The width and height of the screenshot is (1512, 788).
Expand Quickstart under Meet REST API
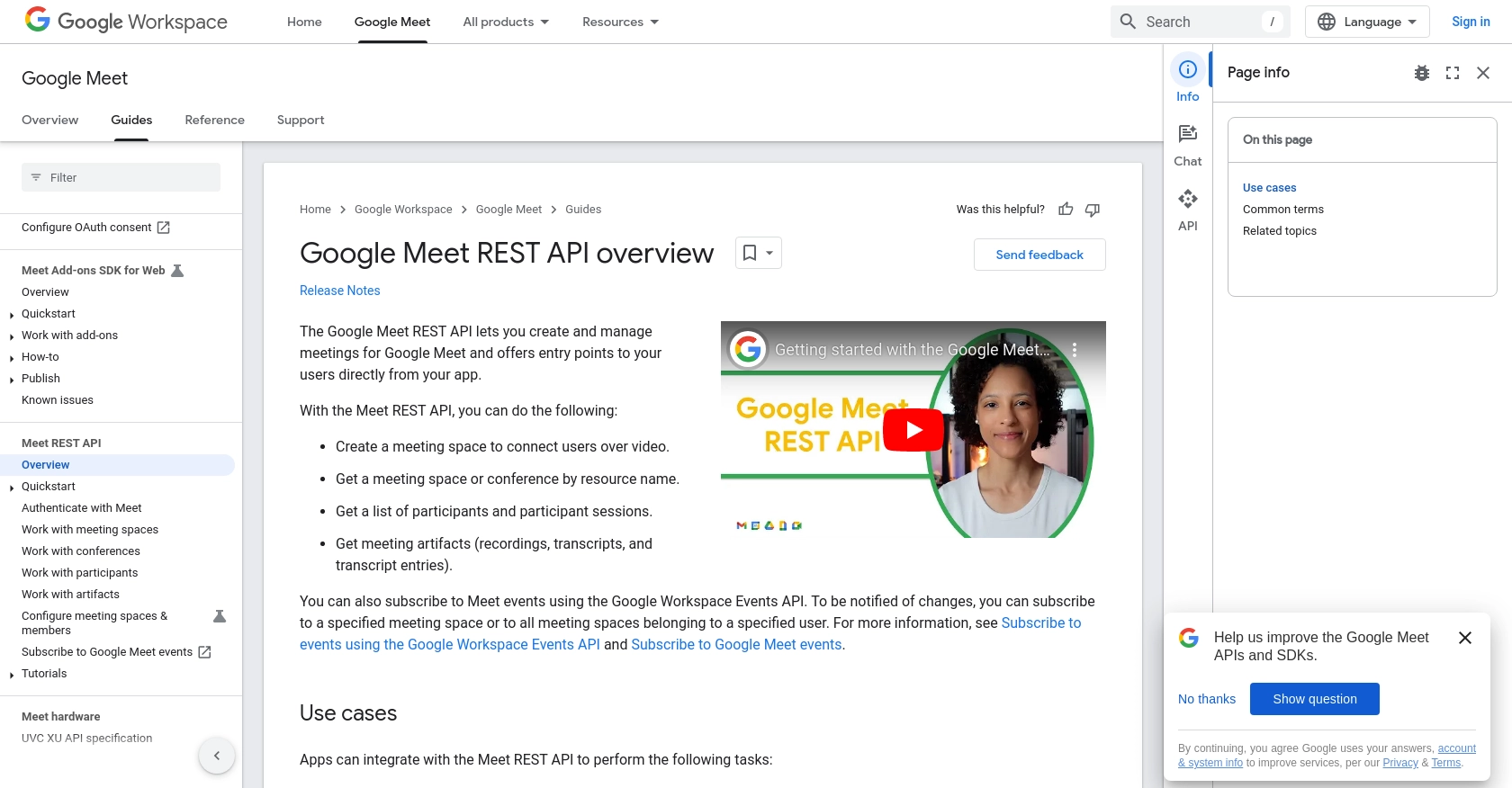tap(12, 488)
